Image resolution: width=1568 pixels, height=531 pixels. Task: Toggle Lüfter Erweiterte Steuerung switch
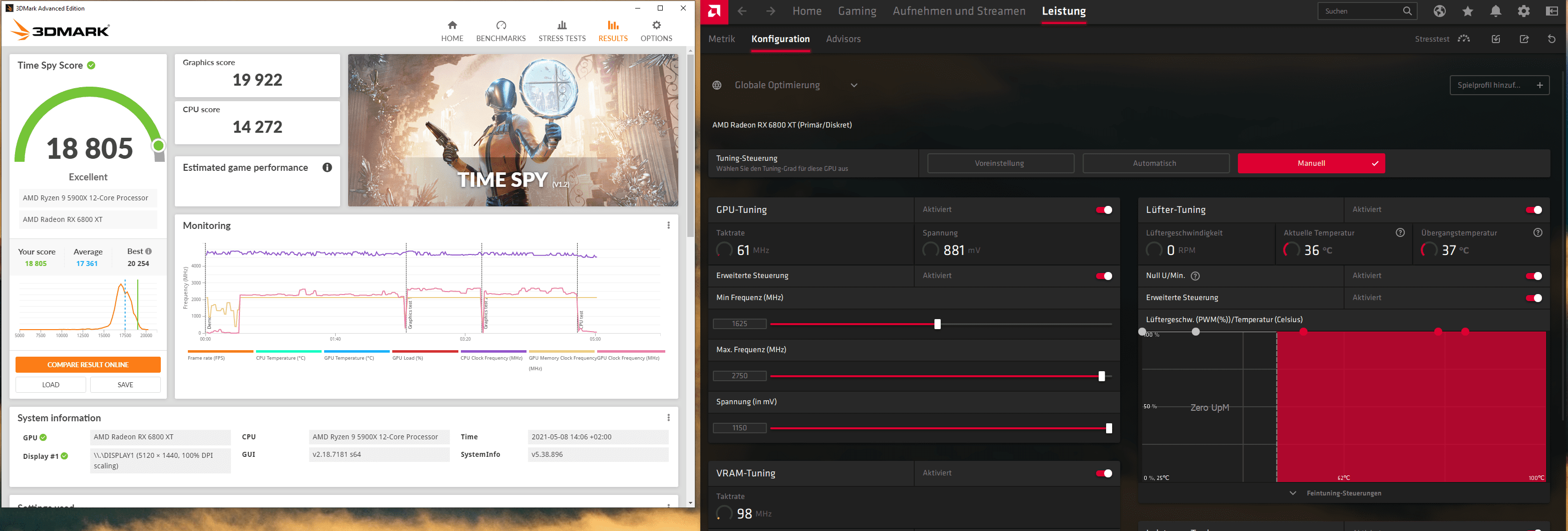(x=1533, y=298)
